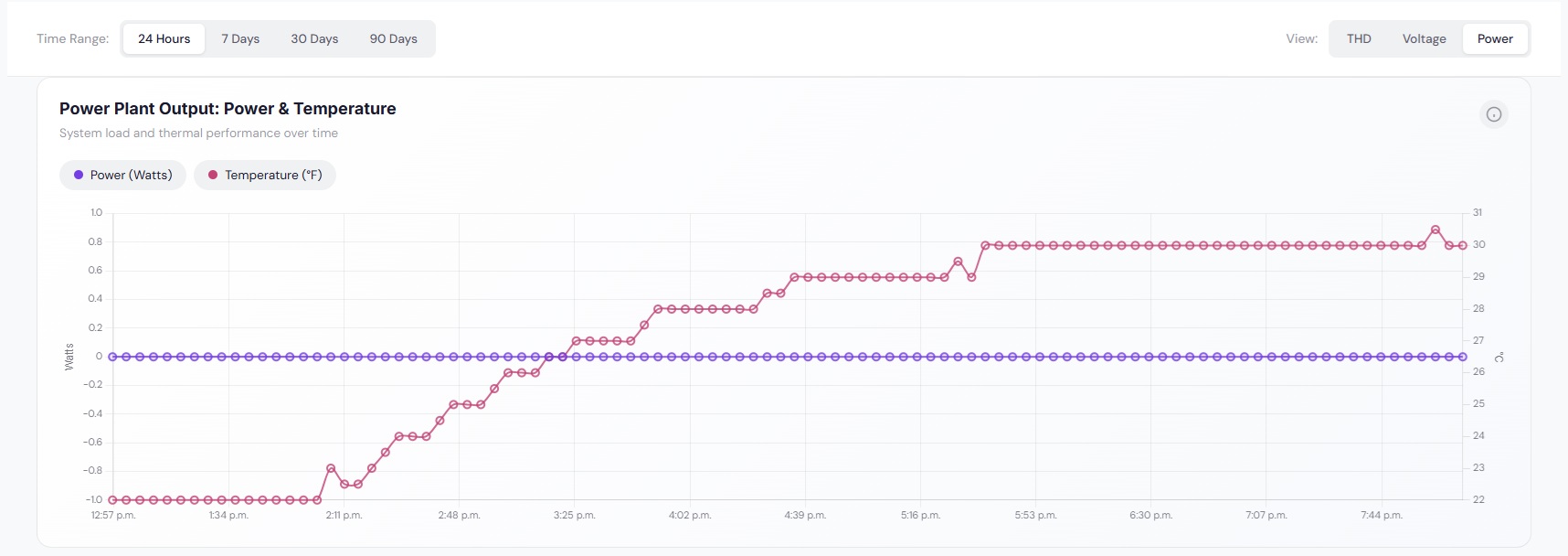This screenshot has height=556, width=1568.
Task: Toggle the Power (Watts) series legend
Action: pos(122,175)
